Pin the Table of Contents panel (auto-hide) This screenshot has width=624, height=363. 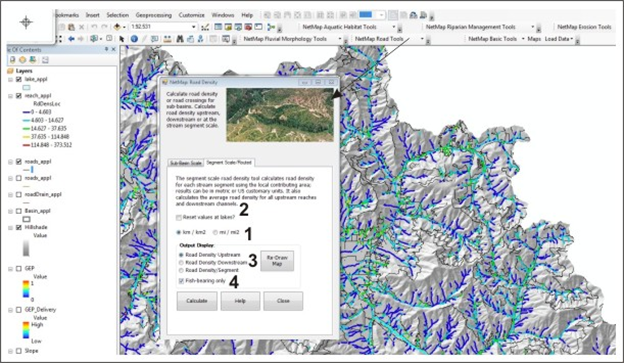coord(106,49)
